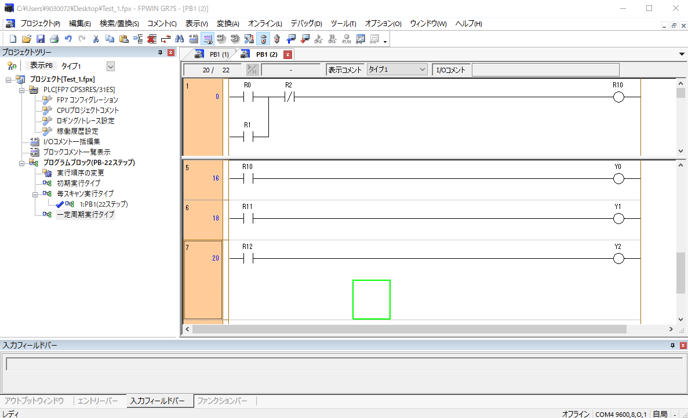Close the project tree panel

tap(171, 53)
